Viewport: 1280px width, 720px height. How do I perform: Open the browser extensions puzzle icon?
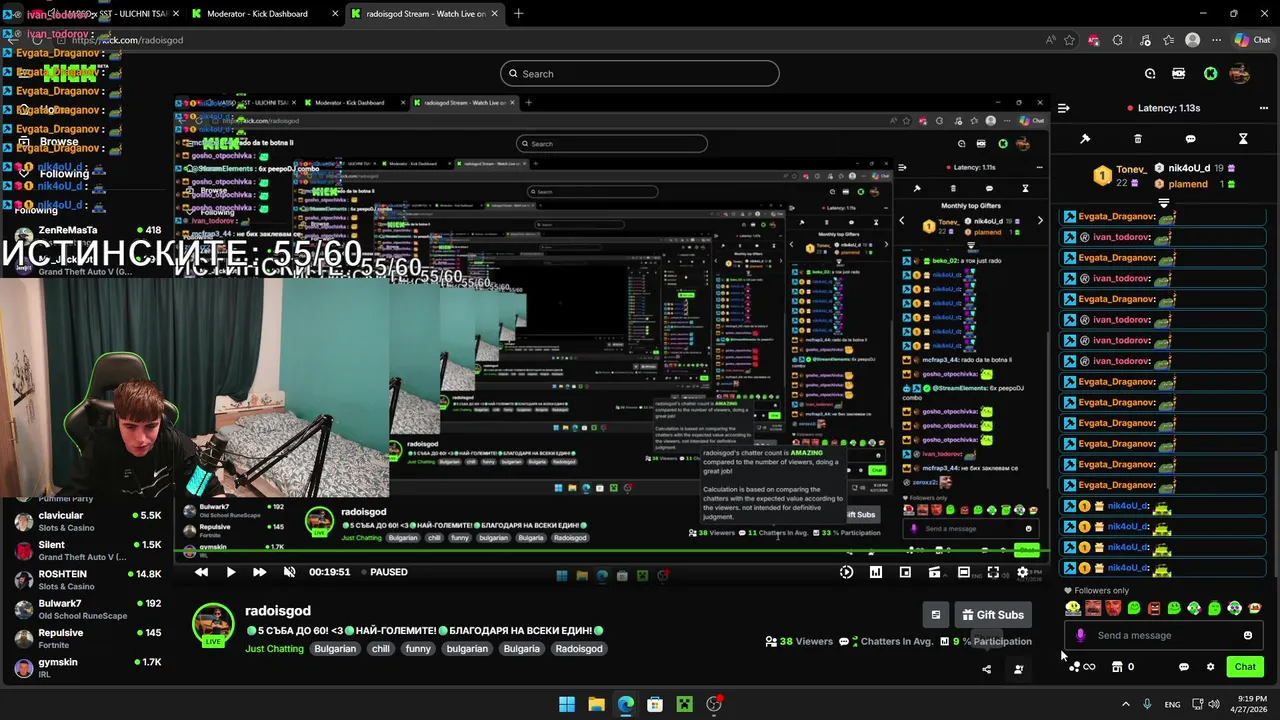pyautogui.click(x=1118, y=40)
